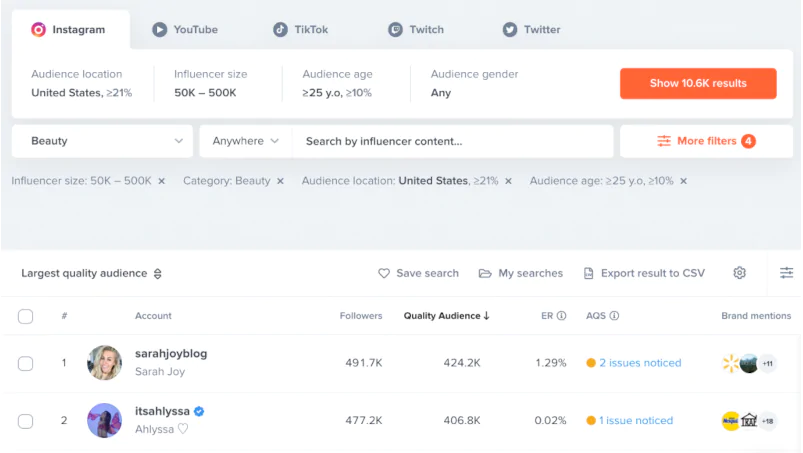Switch to the TikTok tab

[x=301, y=30]
